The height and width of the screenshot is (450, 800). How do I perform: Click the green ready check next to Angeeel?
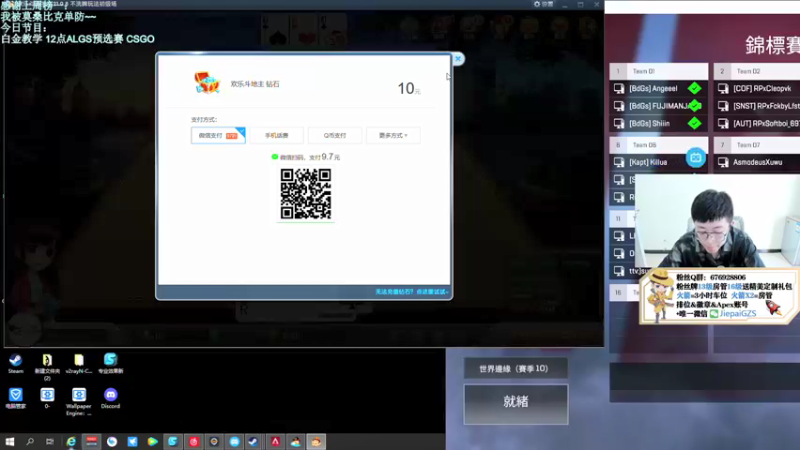coord(694,88)
